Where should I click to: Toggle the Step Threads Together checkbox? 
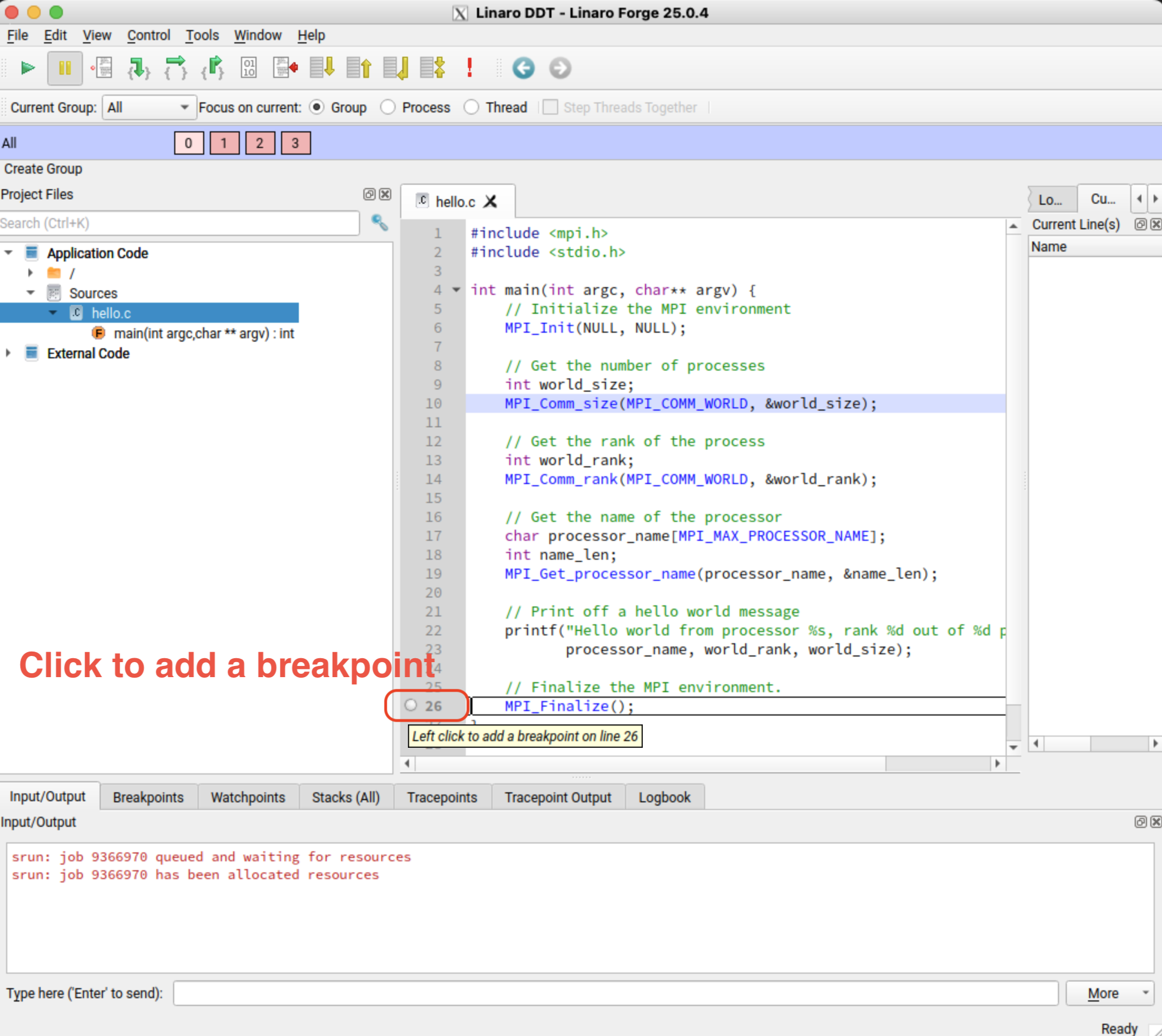click(x=550, y=107)
